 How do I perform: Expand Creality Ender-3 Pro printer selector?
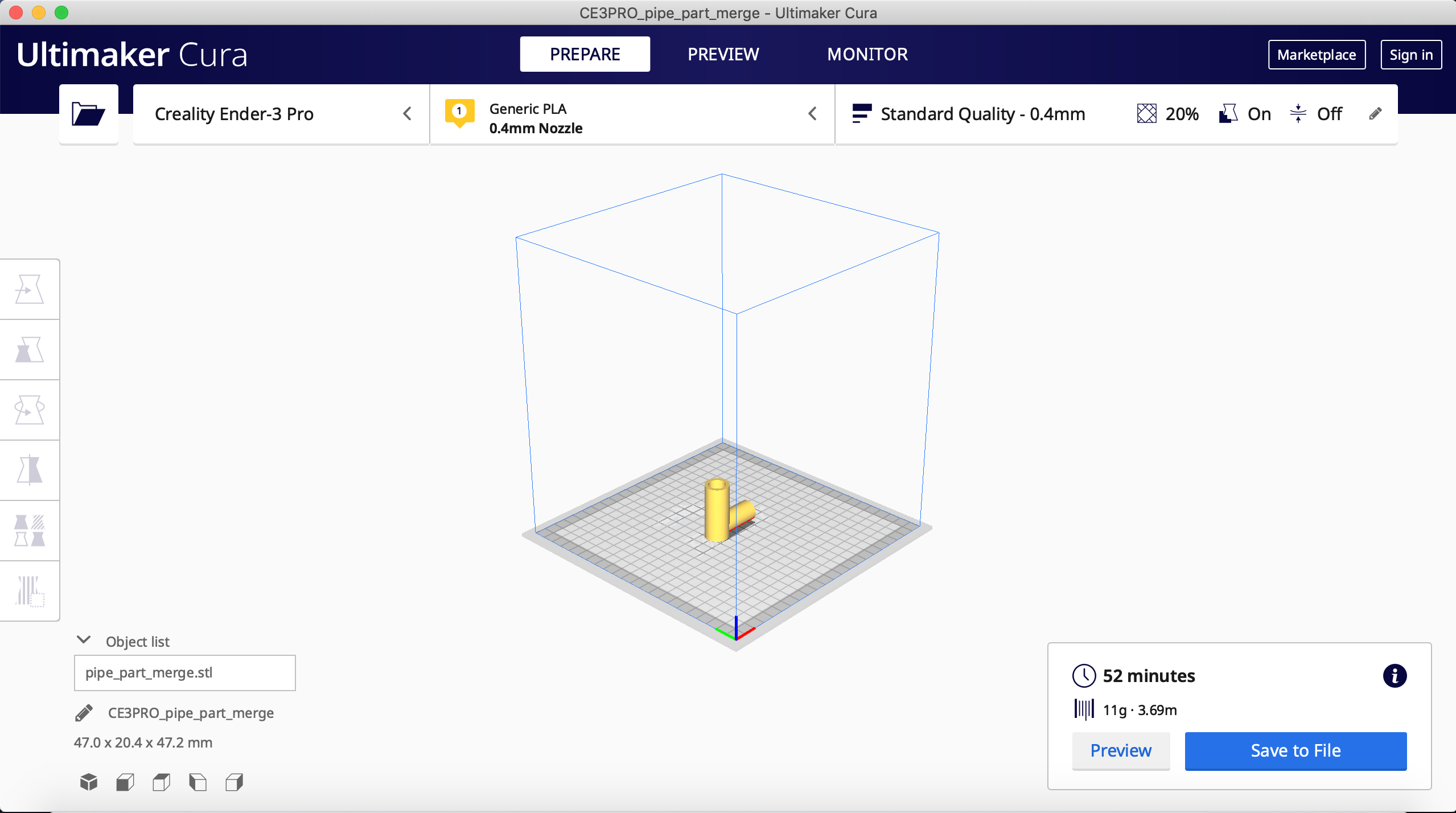[x=281, y=114]
